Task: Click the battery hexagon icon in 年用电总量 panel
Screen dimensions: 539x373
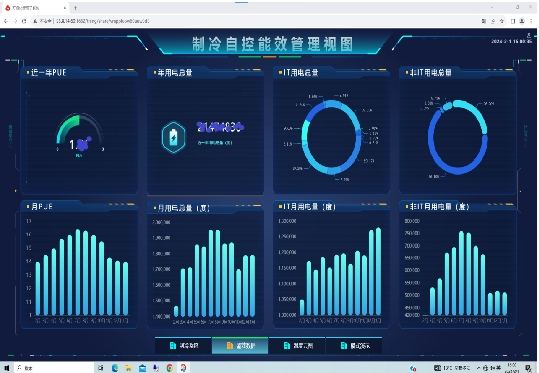Action: [174, 137]
